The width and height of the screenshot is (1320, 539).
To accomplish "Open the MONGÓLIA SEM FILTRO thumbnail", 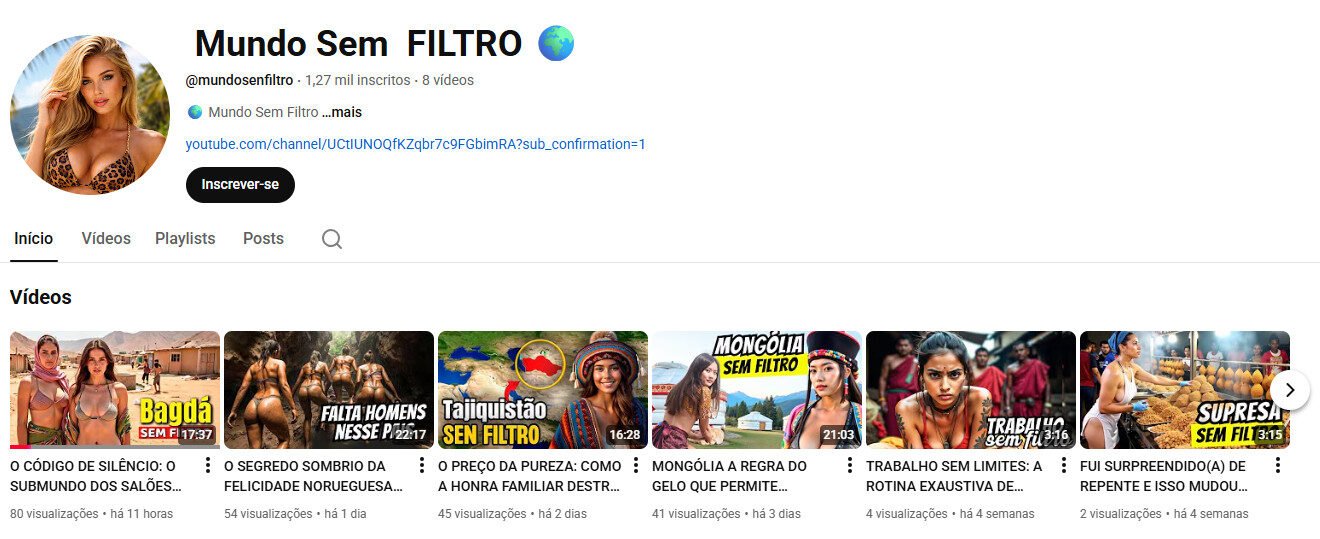I will pyautogui.click(x=757, y=390).
